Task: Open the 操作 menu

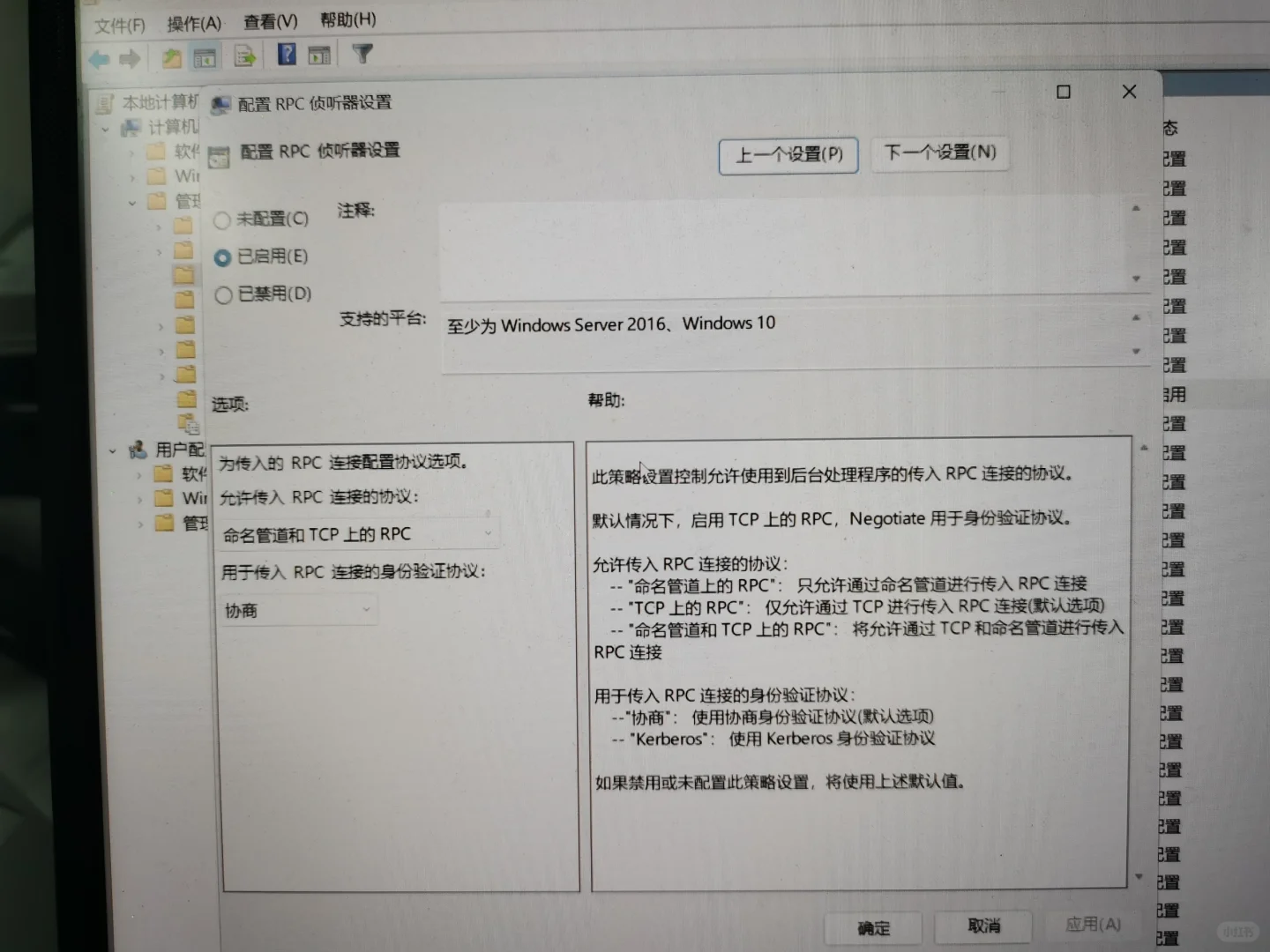Action: tap(192, 19)
